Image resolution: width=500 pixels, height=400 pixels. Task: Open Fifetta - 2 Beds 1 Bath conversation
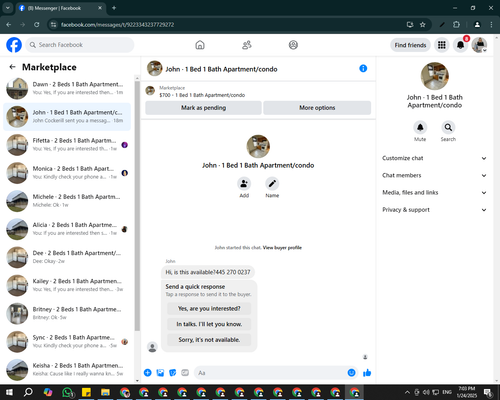click(67, 145)
